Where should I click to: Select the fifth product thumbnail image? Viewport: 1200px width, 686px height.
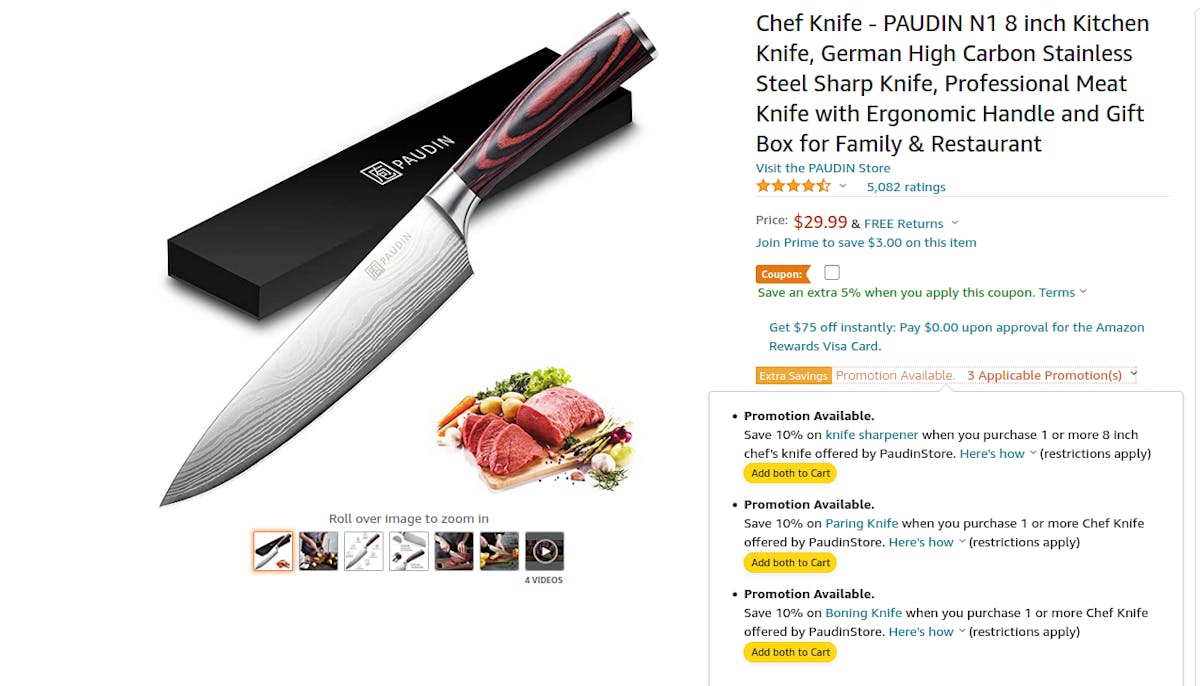point(453,551)
